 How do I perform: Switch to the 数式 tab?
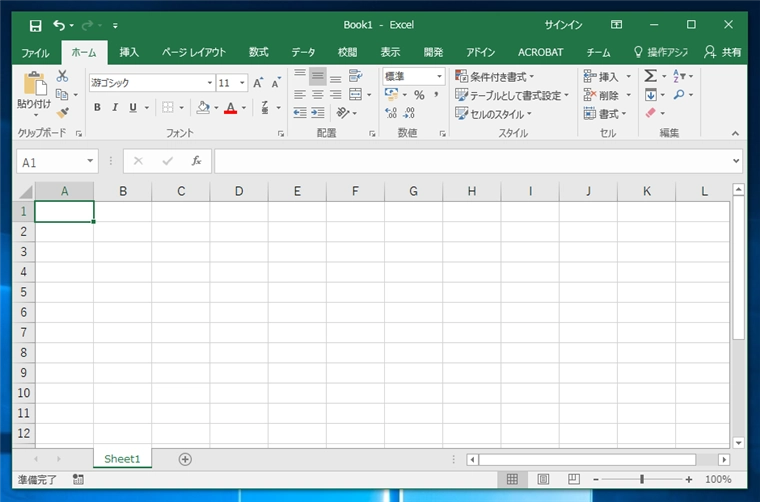tap(258, 52)
